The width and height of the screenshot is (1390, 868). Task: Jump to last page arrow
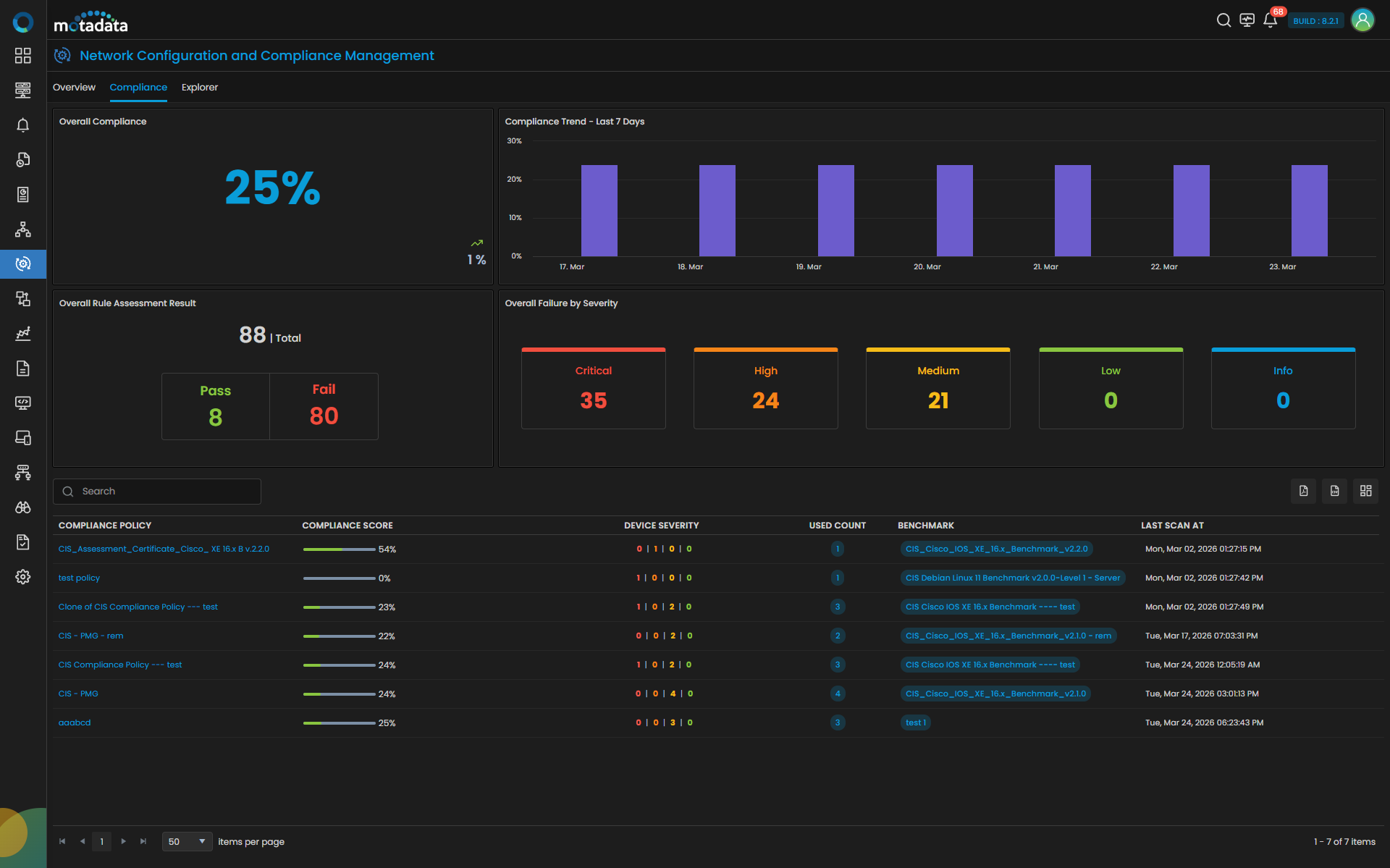click(x=143, y=841)
